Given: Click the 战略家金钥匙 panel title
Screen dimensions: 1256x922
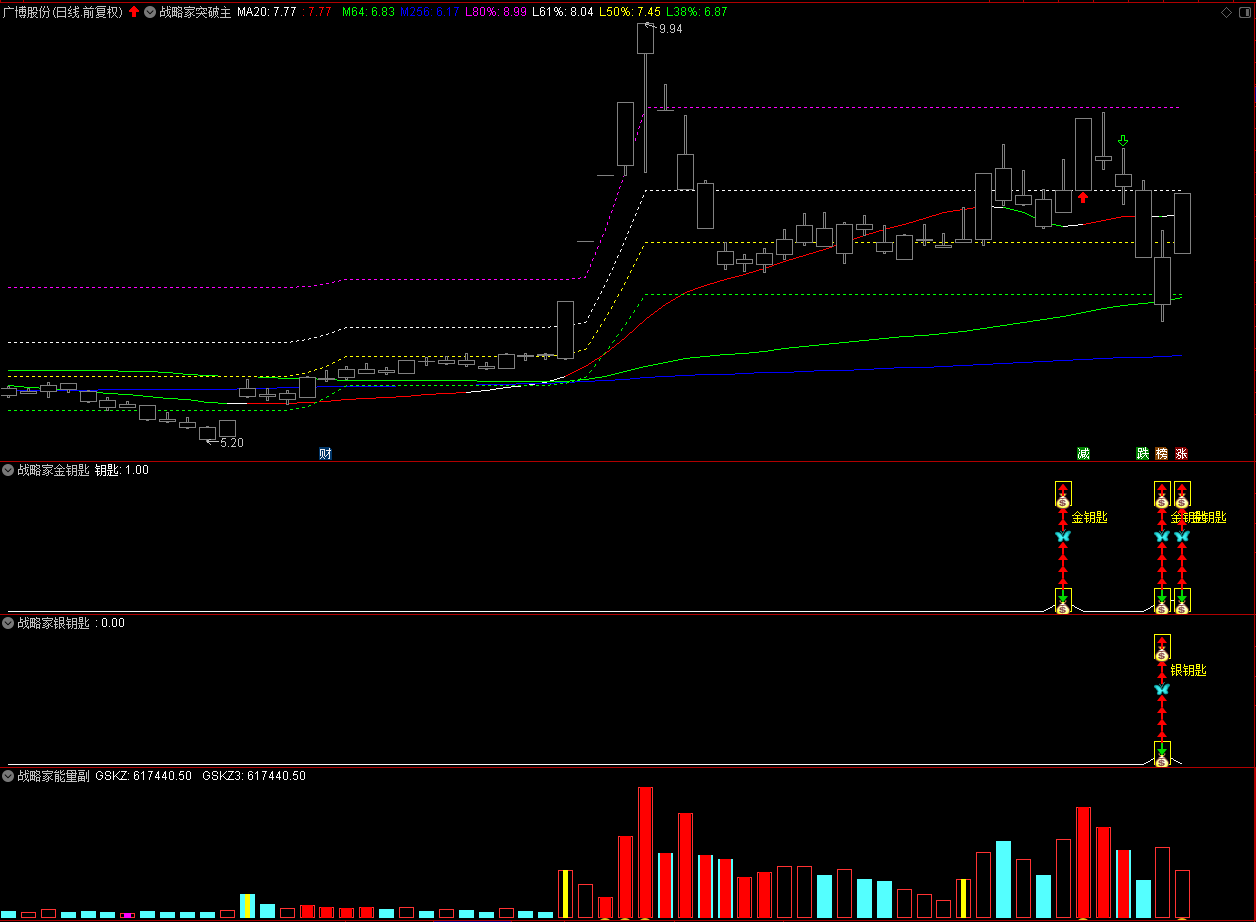Looking at the screenshot, I should tap(53, 470).
